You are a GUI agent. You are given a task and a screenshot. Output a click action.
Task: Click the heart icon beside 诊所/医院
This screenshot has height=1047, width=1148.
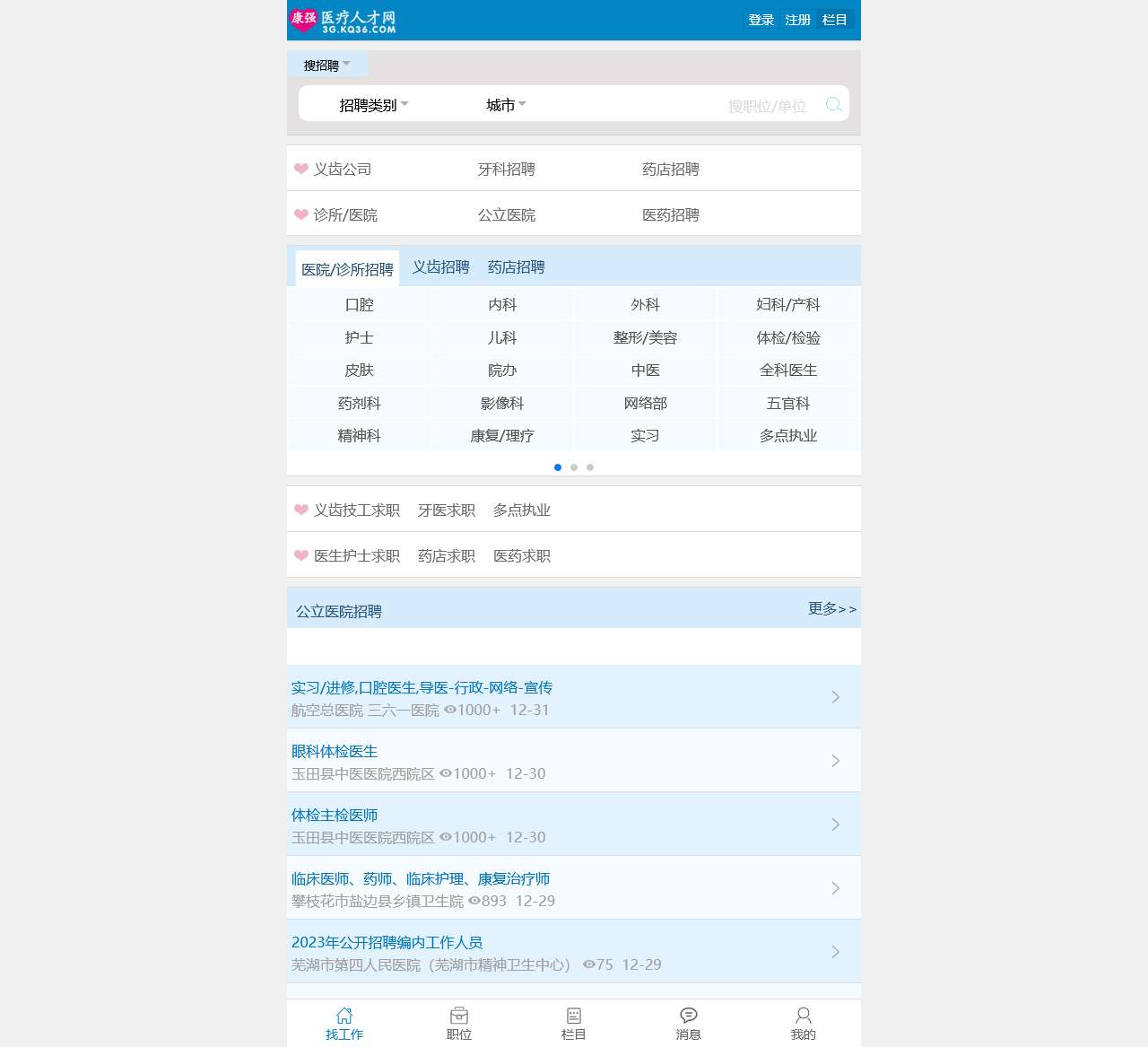point(301,214)
